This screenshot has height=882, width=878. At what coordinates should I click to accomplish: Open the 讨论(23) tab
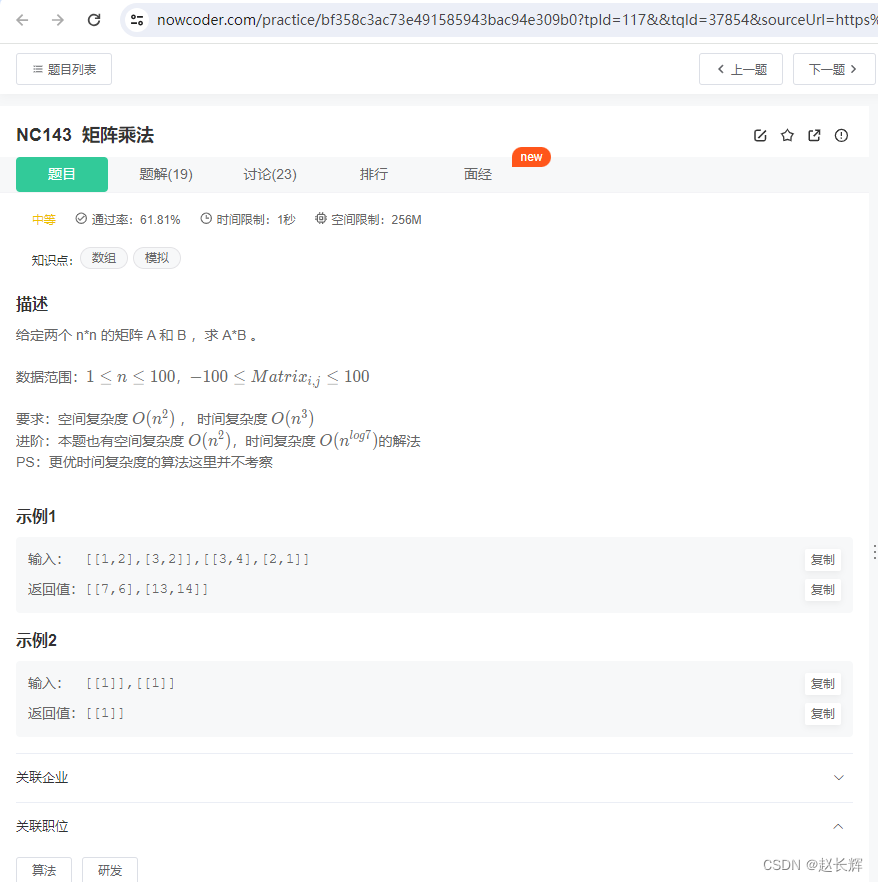(x=269, y=174)
